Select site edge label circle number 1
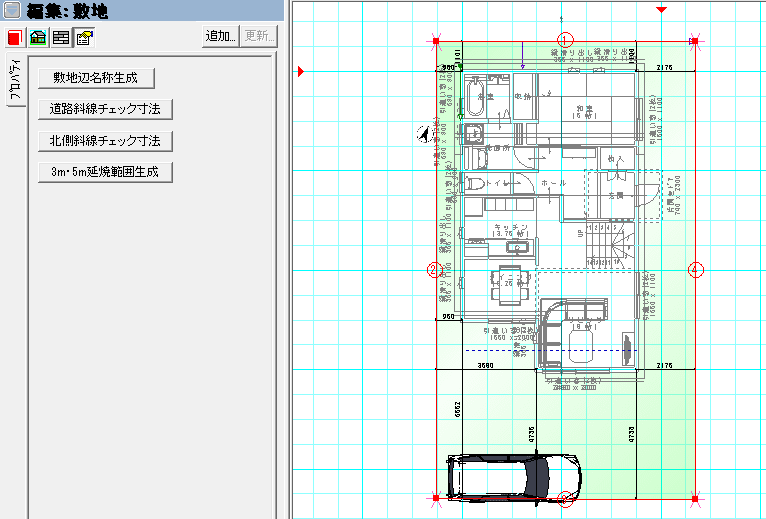 click(565, 40)
